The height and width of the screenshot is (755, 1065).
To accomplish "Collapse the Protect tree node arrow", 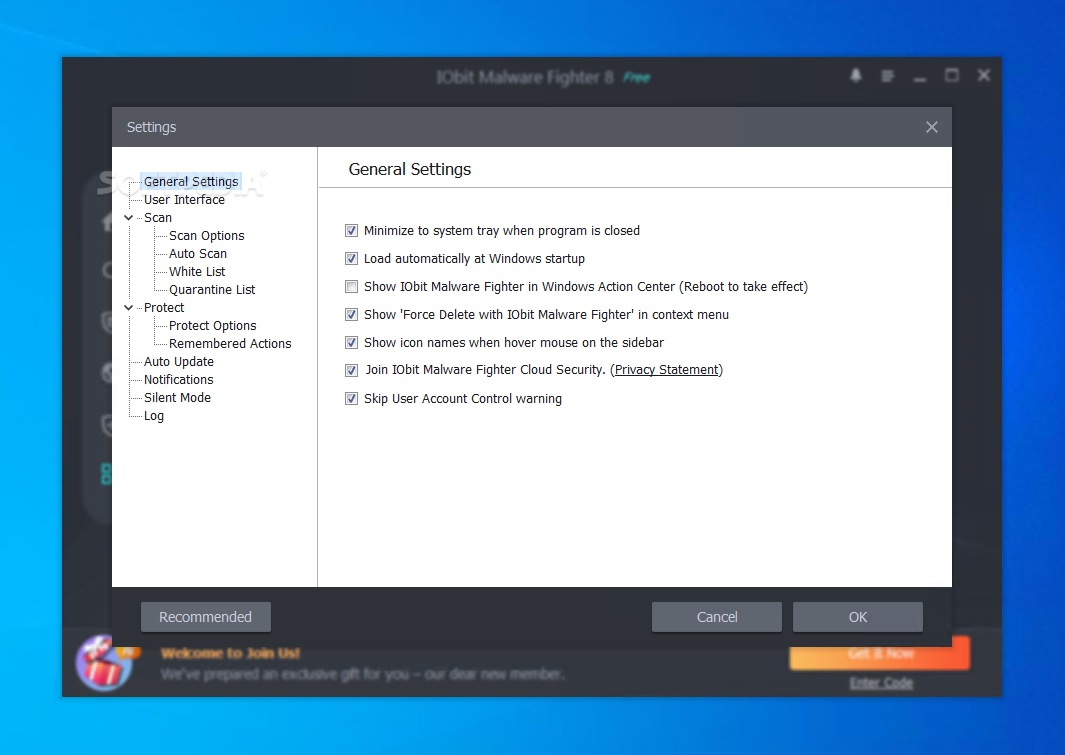I will click(x=128, y=308).
